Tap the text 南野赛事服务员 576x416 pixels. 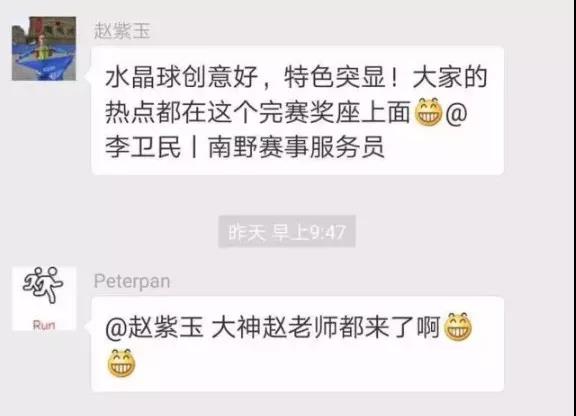tap(296, 147)
